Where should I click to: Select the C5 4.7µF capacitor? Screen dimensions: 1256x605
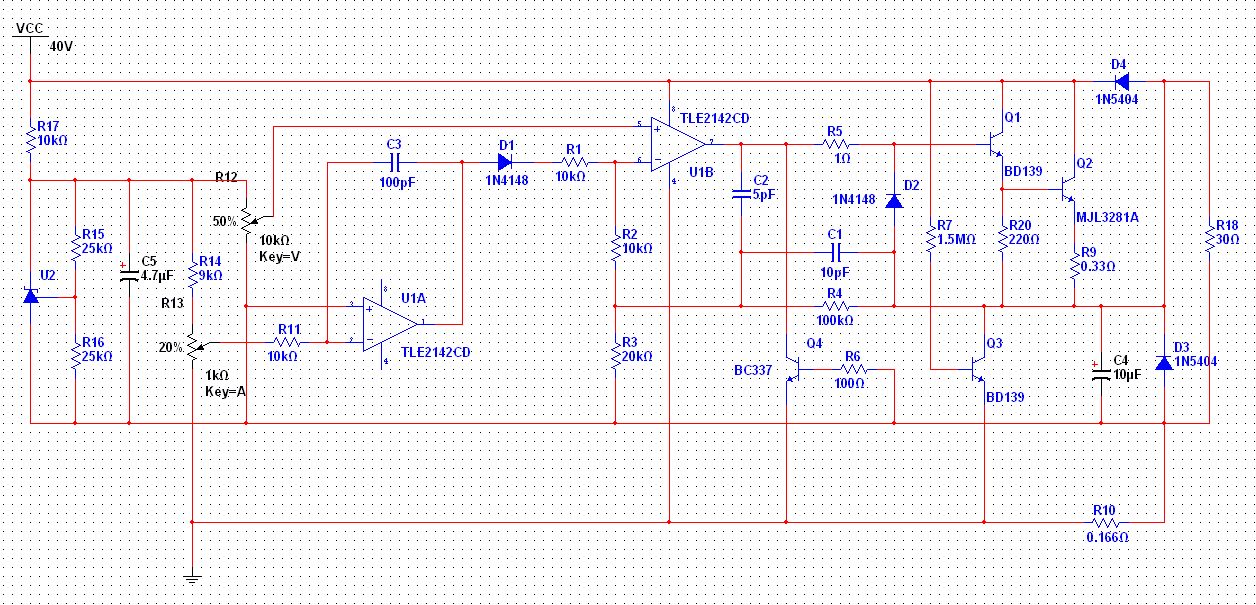(x=130, y=274)
